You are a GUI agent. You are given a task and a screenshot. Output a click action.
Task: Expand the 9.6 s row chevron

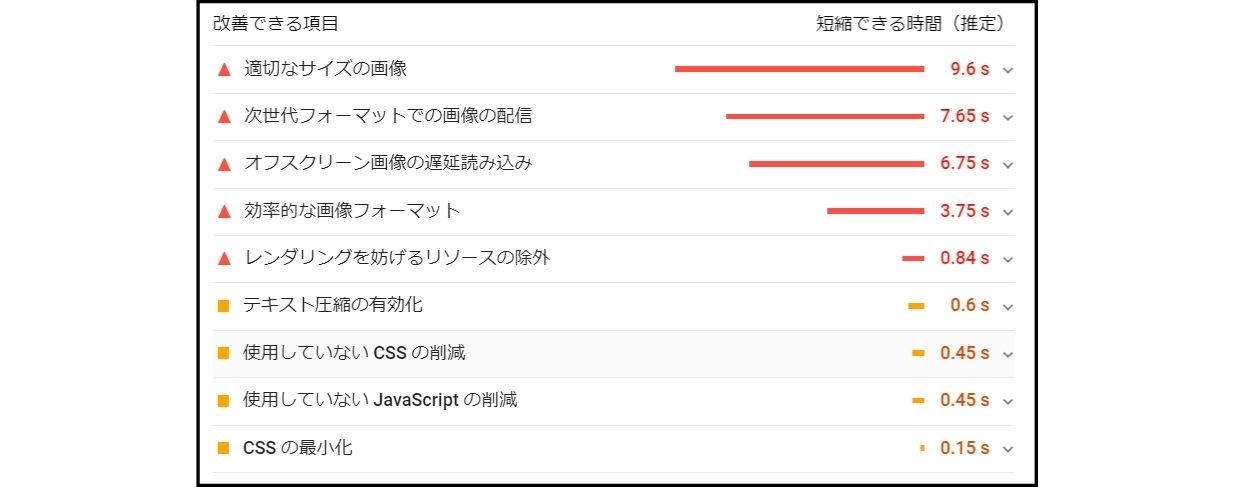tap(1007, 70)
